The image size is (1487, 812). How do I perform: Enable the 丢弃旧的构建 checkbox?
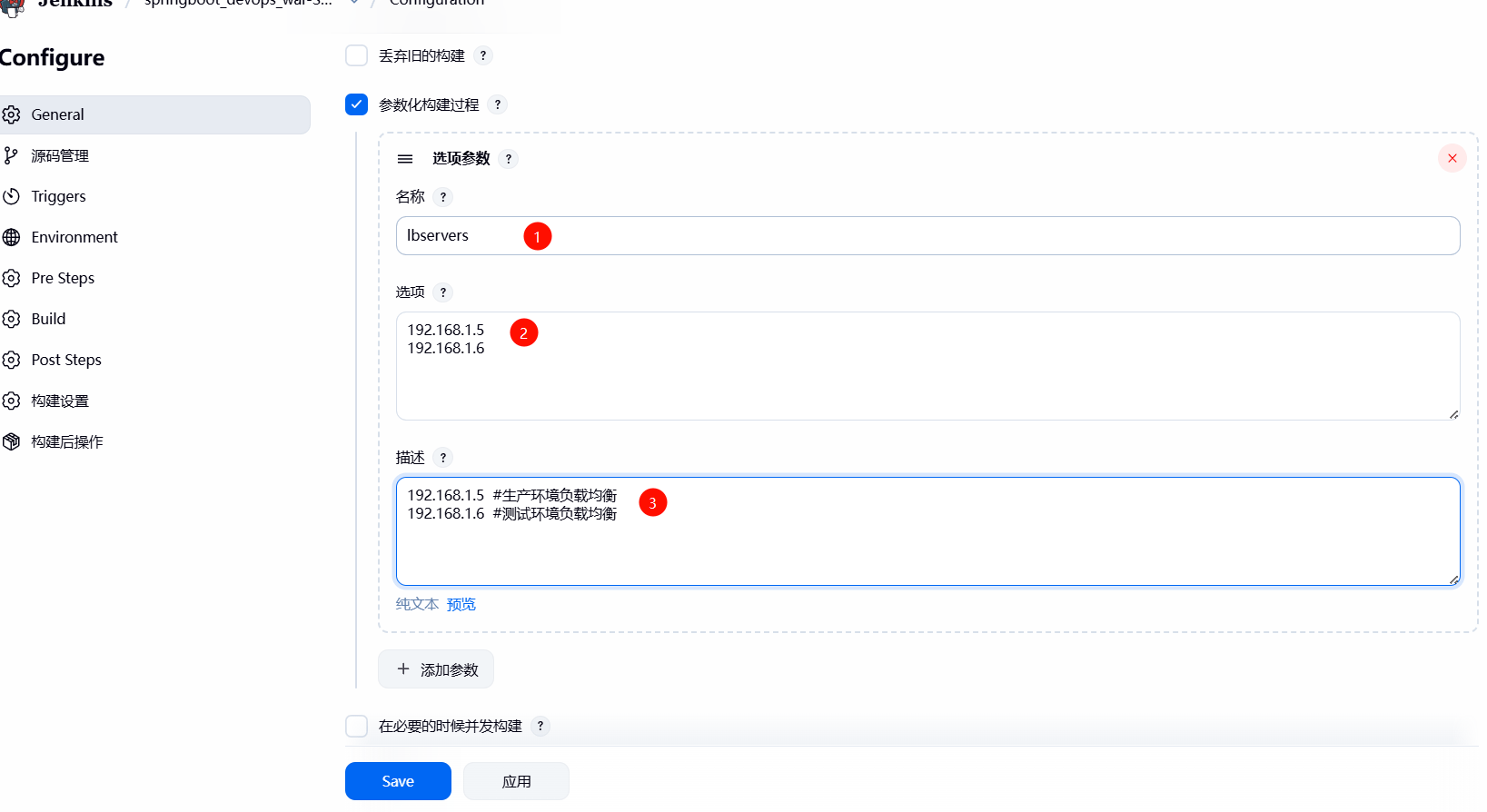[x=356, y=55]
